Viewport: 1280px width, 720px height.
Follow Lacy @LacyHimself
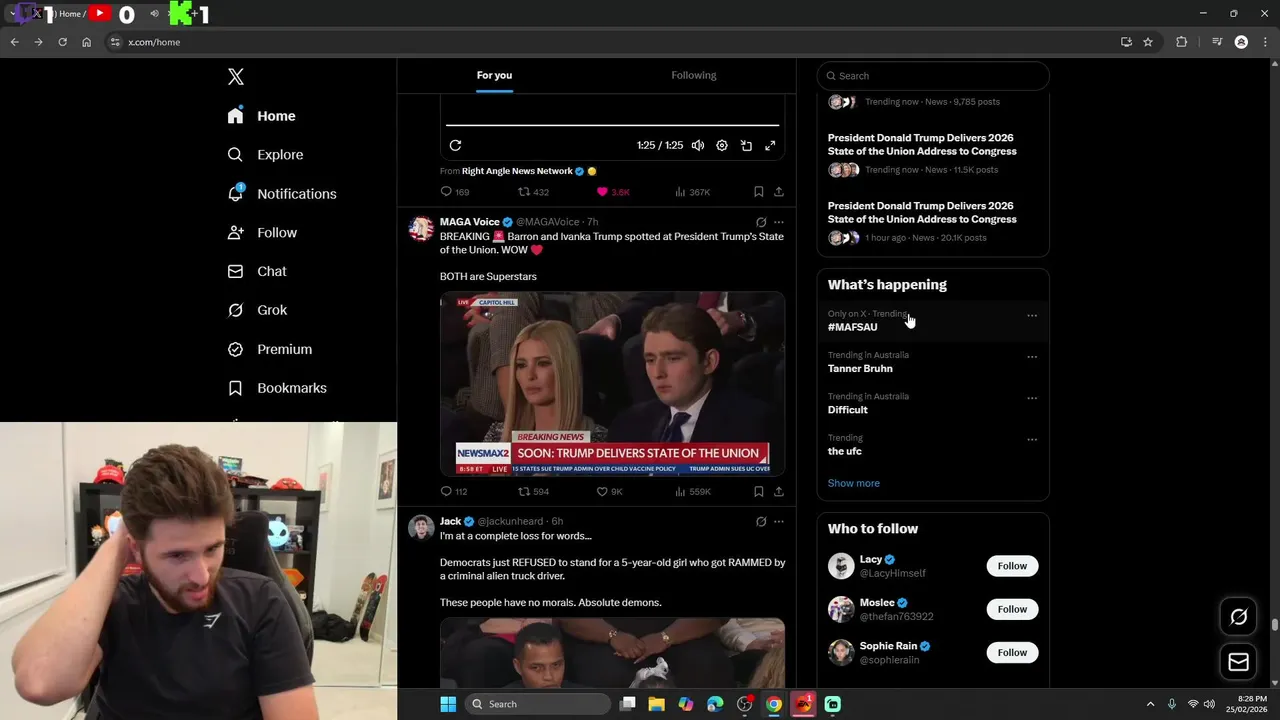(1012, 566)
